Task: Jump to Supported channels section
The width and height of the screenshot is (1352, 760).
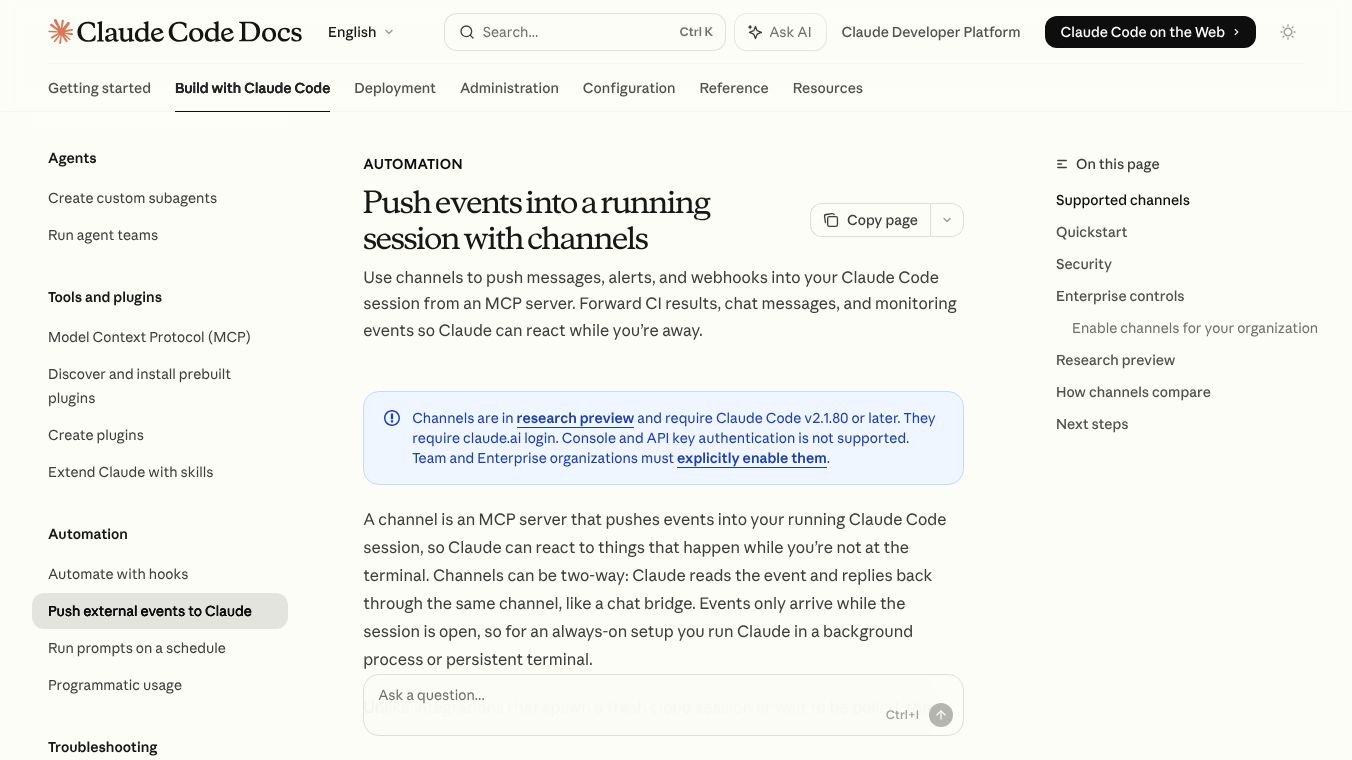Action: [x=1123, y=200]
